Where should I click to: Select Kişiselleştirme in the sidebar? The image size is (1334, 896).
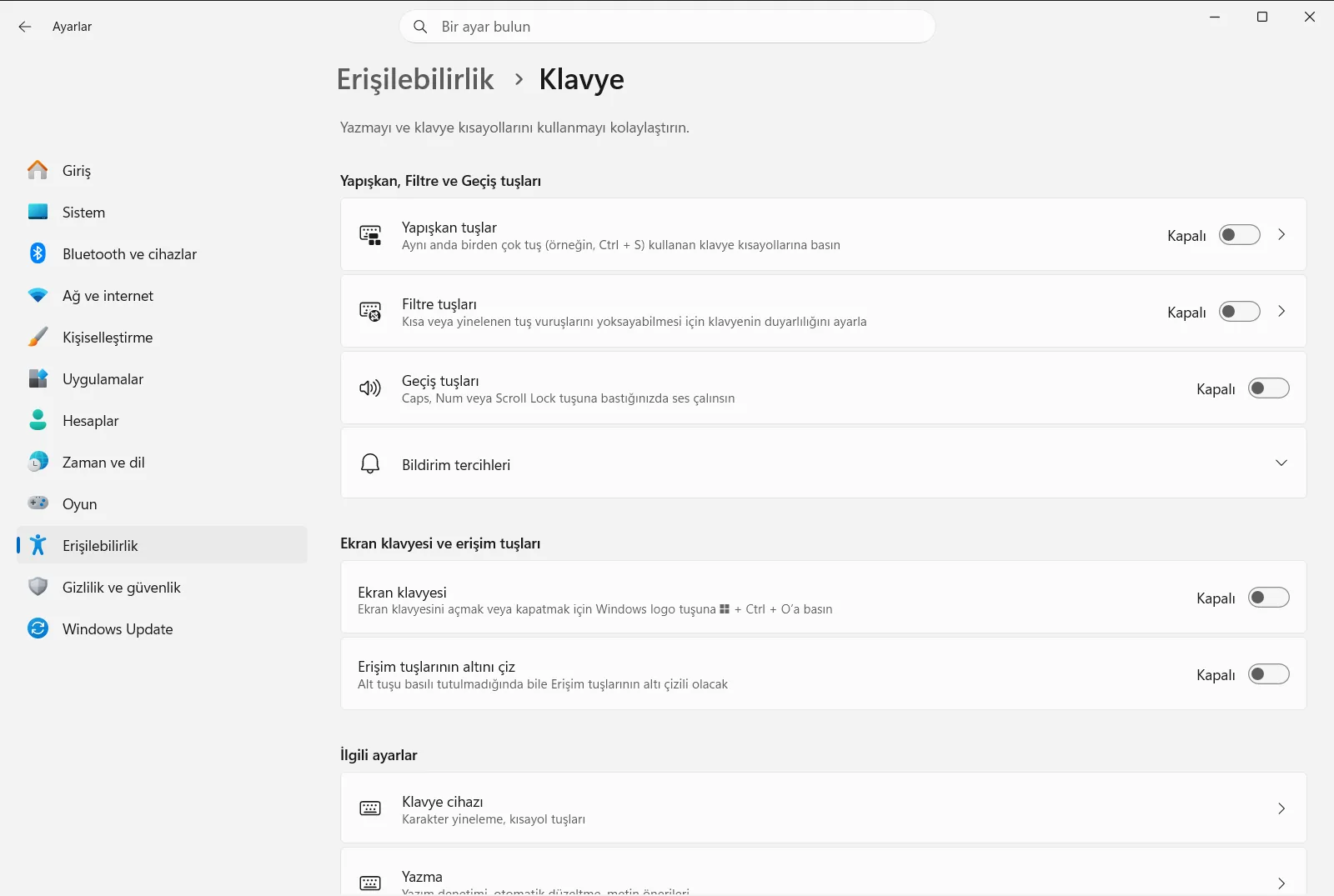coord(162,337)
